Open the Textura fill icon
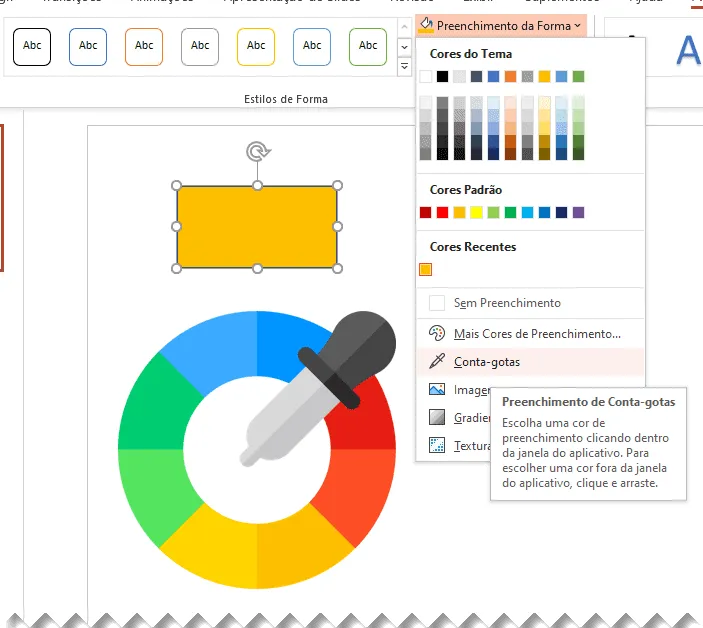Viewport: 703px width, 628px height. pyautogui.click(x=437, y=445)
